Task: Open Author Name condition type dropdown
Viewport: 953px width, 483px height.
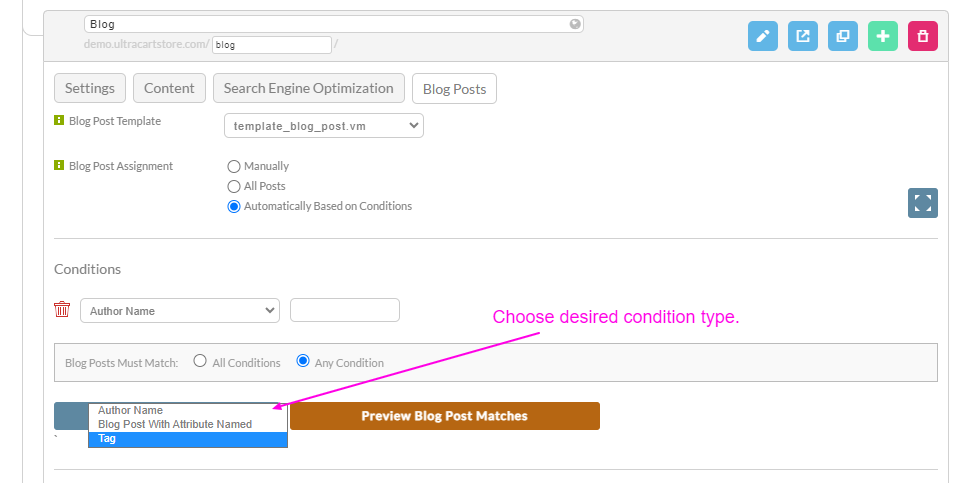Action: click(x=180, y=310)
